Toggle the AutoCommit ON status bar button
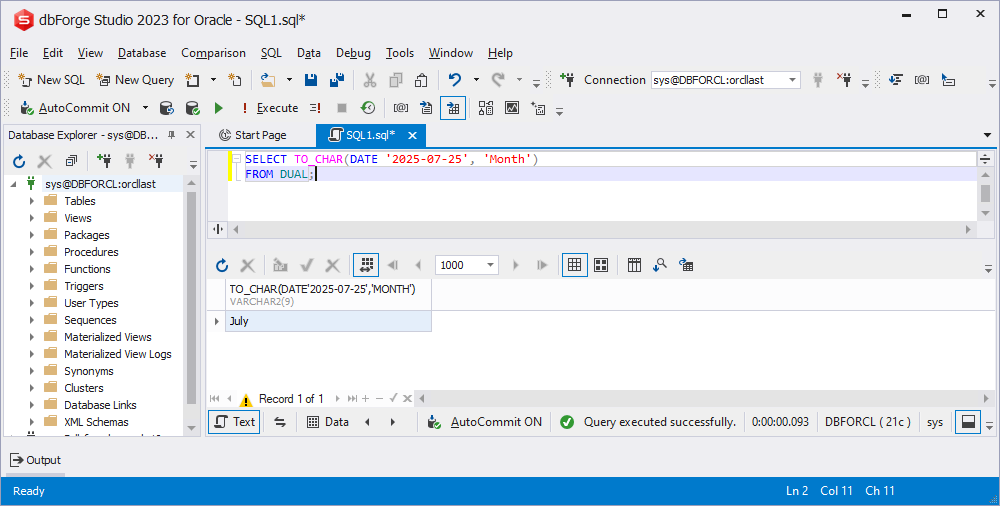This screenshot has width=1000, height=506. click(x=485, y=422)
